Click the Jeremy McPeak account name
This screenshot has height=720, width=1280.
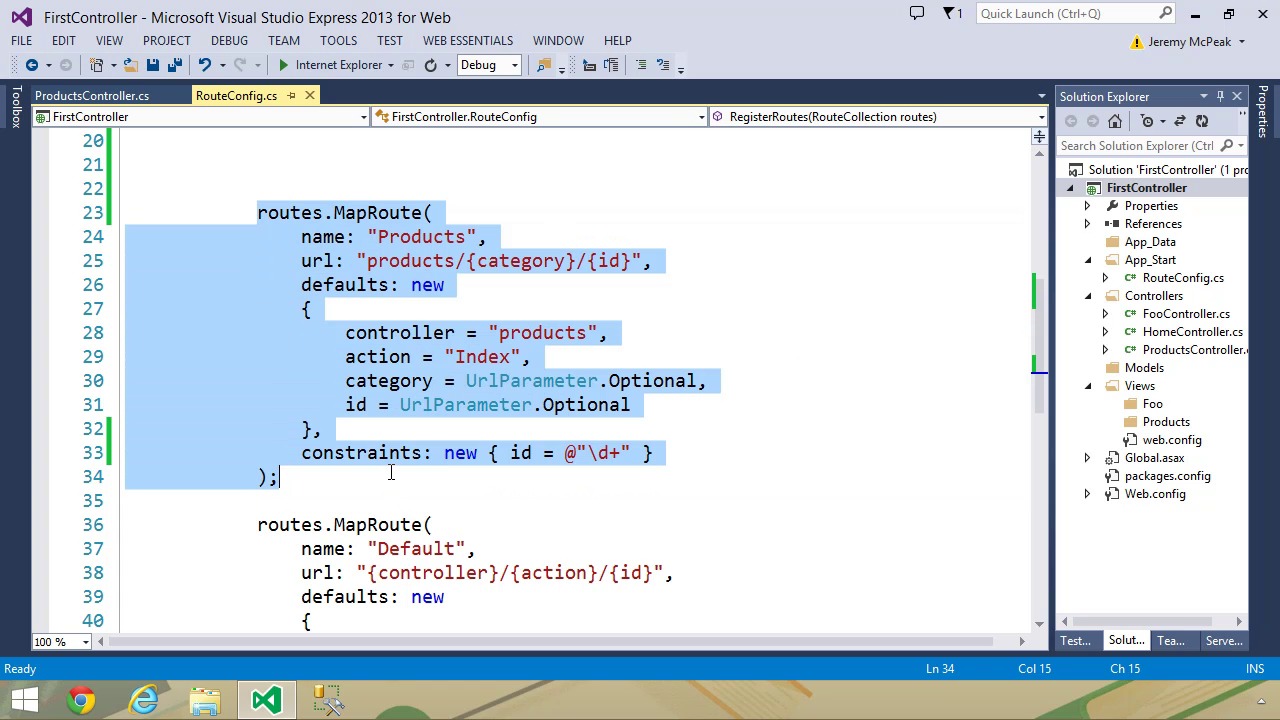[1189, 42]
